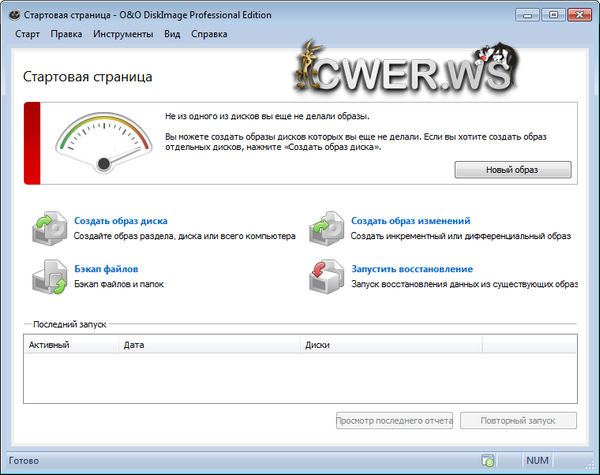Click the NUM indicator in status bar
The image size is (600, 475).
[537, 460]
